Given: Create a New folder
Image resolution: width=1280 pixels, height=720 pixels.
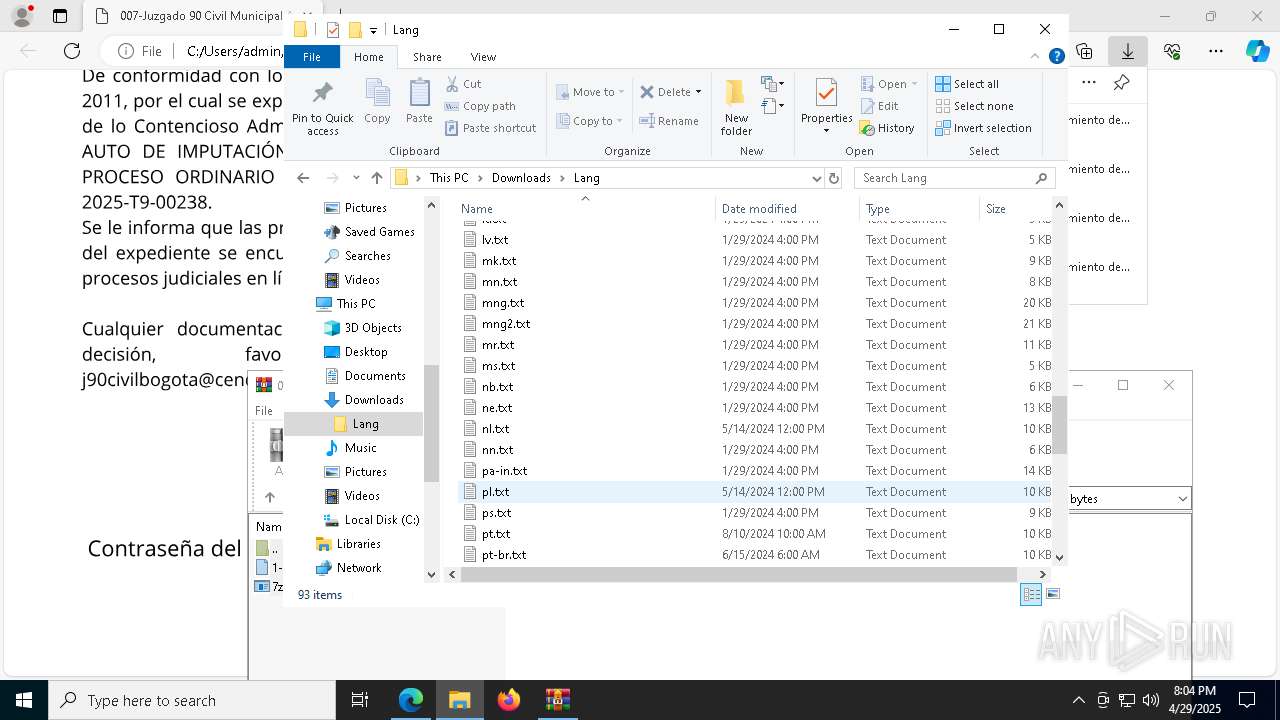Looking at the screenshot, I should pos(736,107).
